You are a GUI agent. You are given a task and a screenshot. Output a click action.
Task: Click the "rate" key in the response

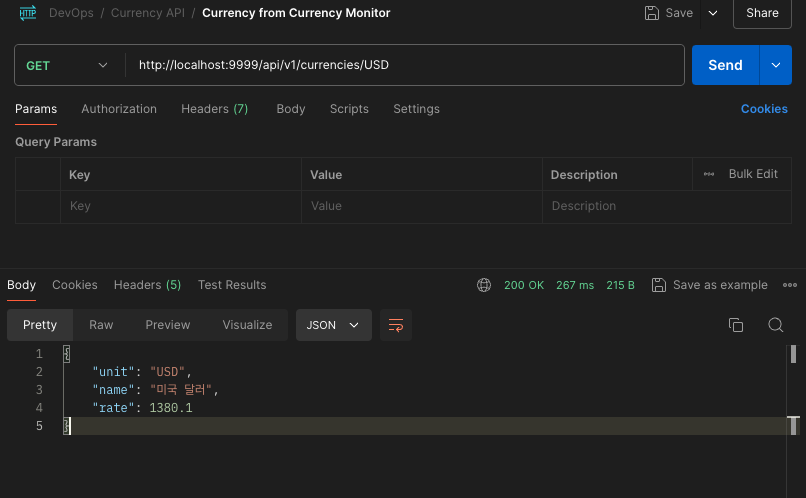click(113, 408)
